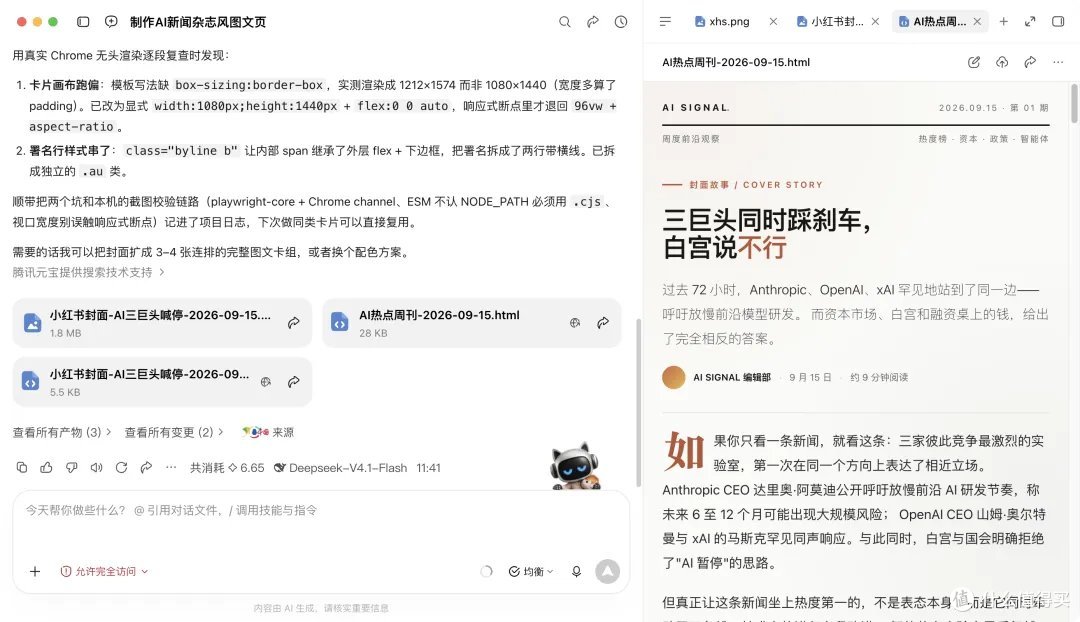1080x622 pixels.
Task: Switch to xhs.png tab
Action: 729,21
